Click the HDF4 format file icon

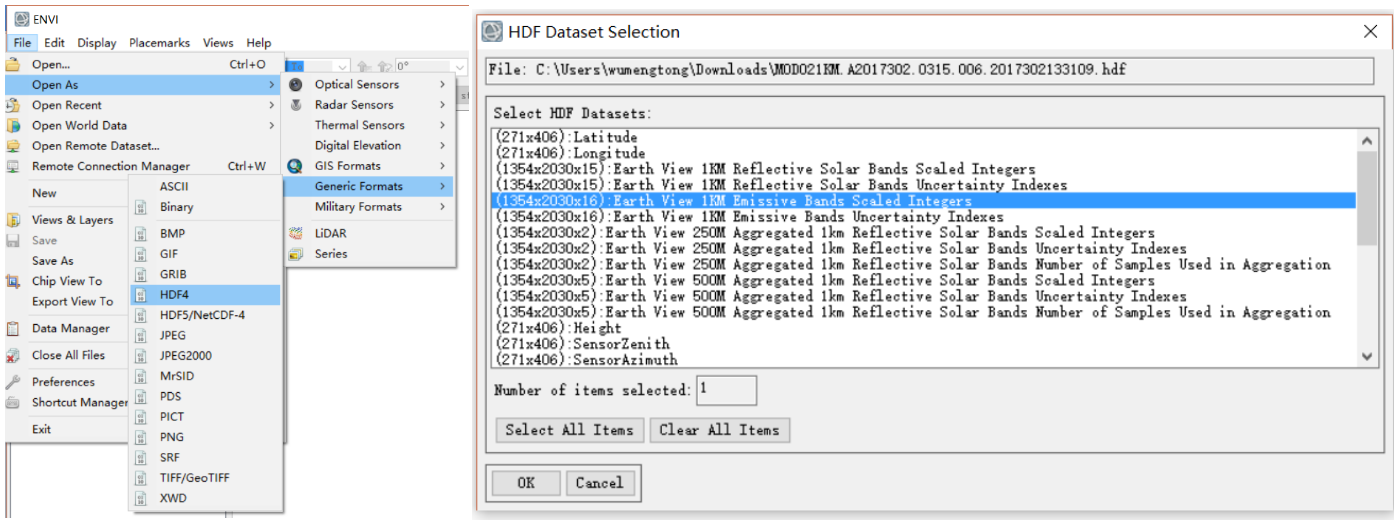click(x=141, y=295)
